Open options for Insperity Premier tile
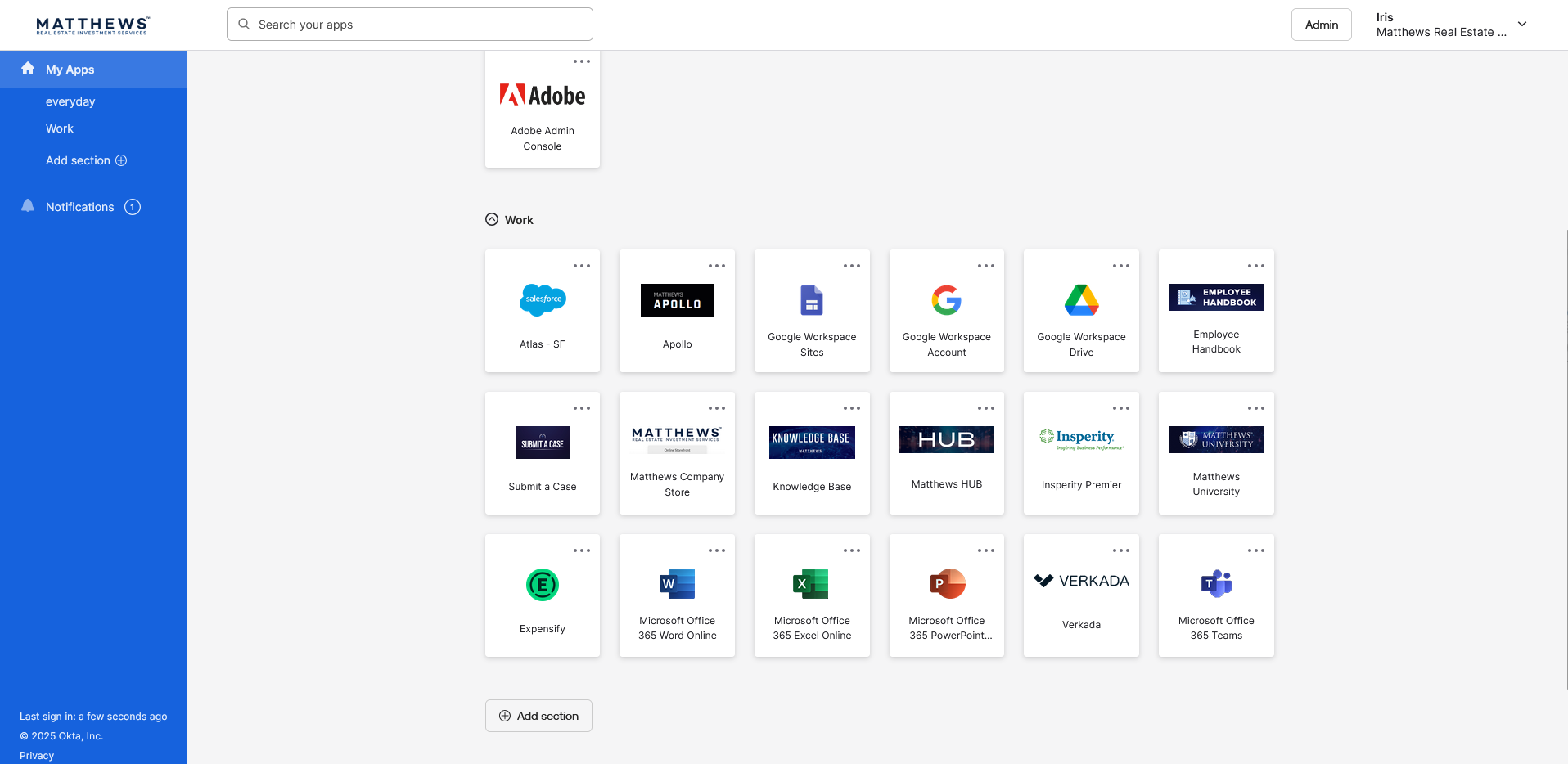The height and width of the screenshot is (764, 1568). coord(1121,408)
